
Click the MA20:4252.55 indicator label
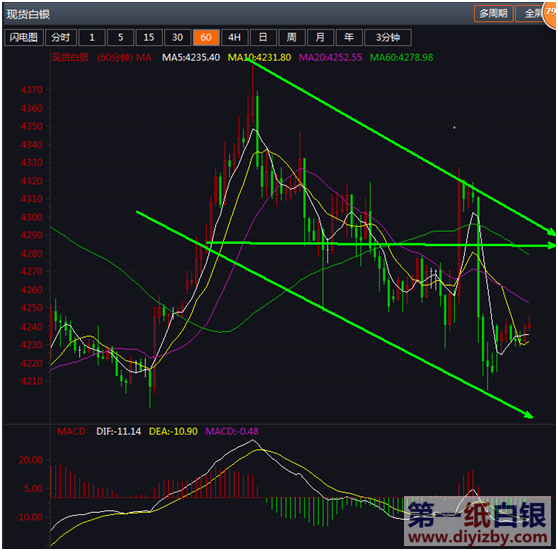(x=330, y=57)
